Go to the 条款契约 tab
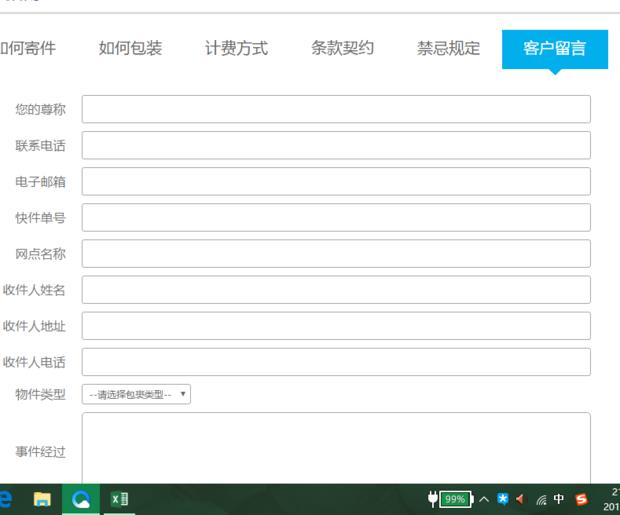Viewport: 620px width, 515px height. point(342,48)
